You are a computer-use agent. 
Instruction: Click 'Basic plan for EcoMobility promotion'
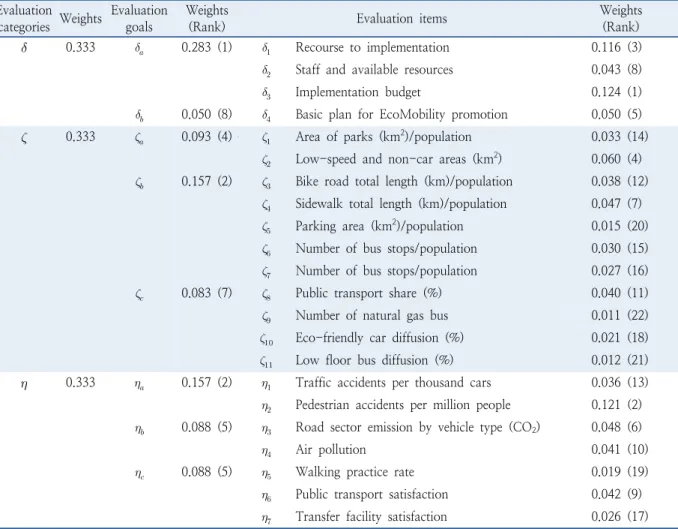coord(401,114)
